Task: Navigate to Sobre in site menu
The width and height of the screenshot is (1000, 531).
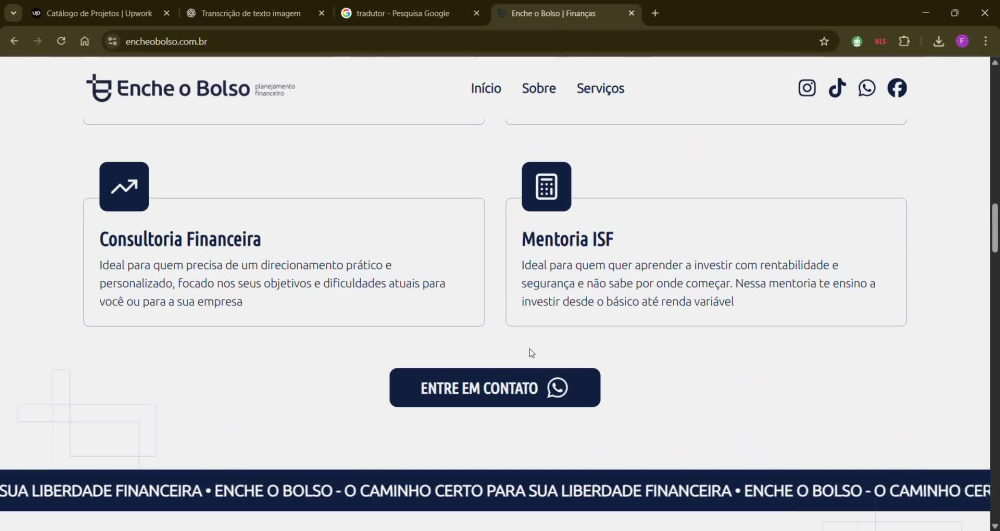Action: point(539,88)
